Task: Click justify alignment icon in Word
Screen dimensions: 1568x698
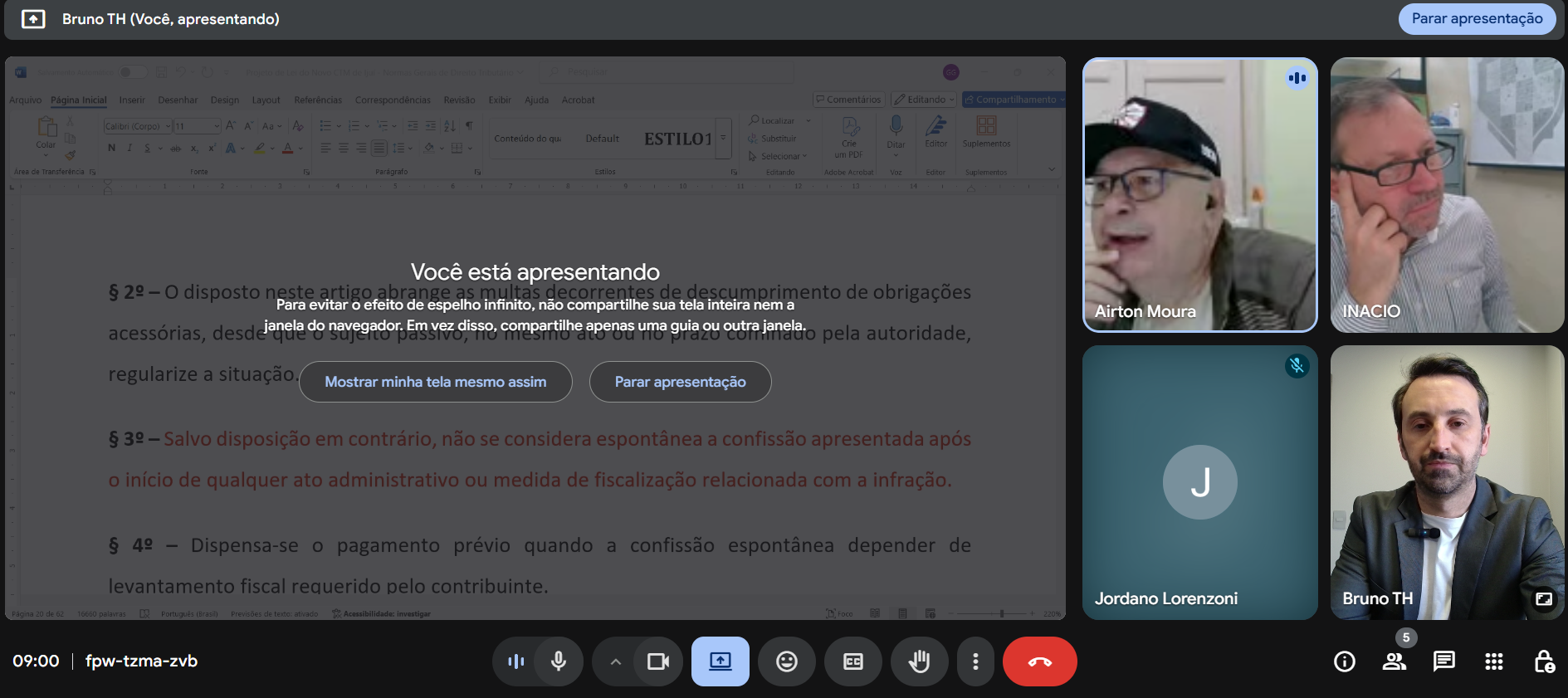Action: point(379,149)
